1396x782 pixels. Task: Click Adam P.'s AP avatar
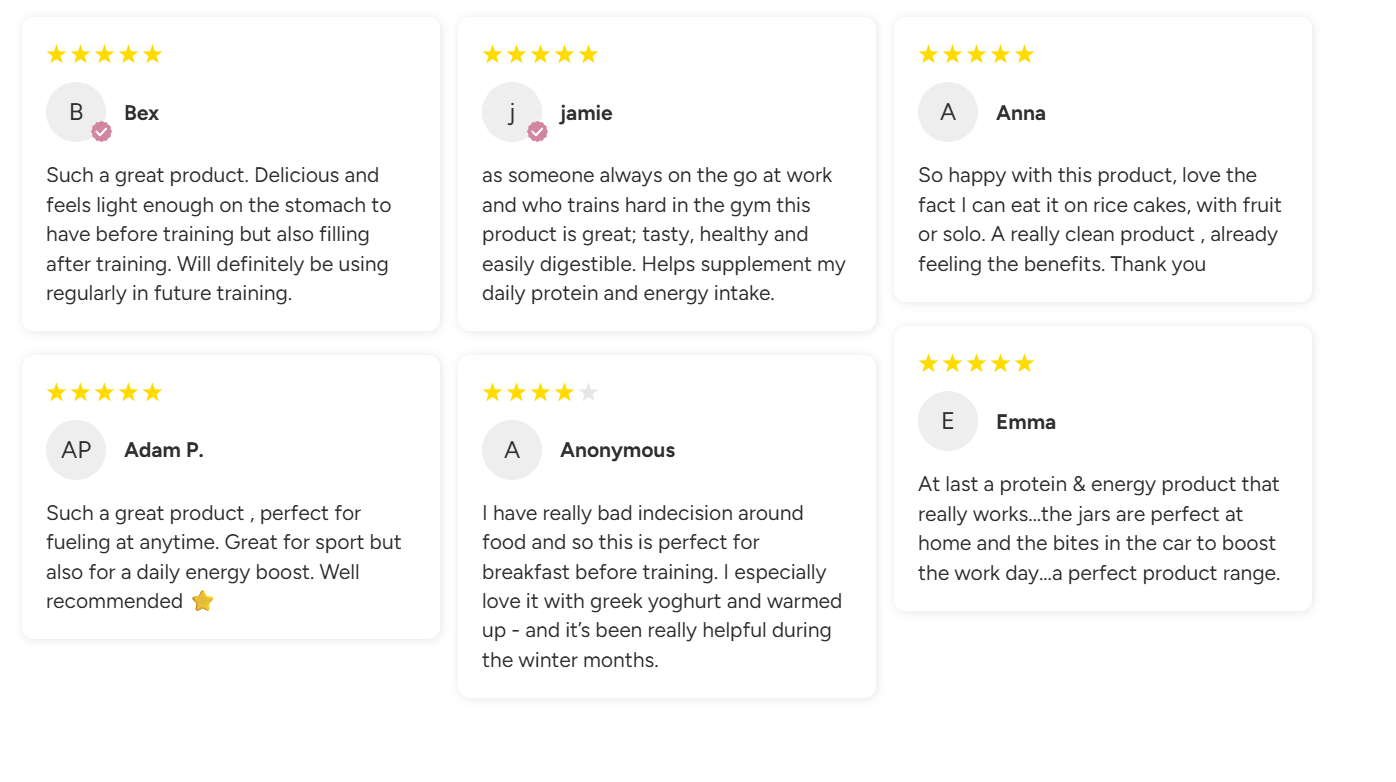pyautogui.click(x=75, y=450)
